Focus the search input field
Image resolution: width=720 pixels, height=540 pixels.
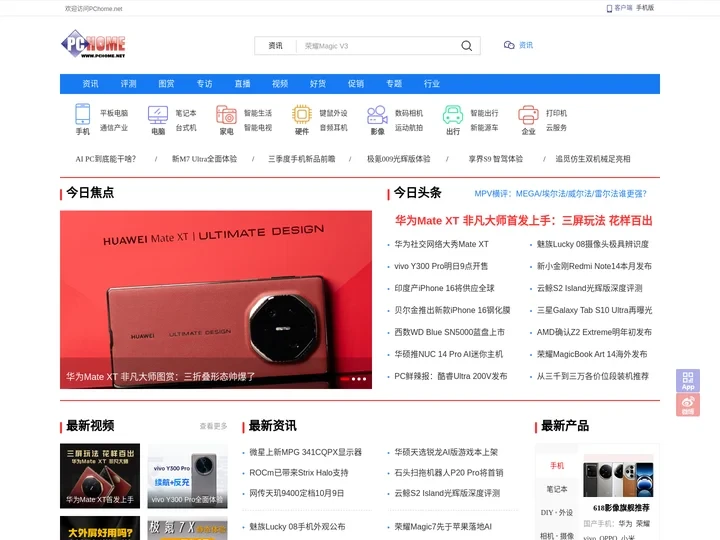point(377,45)
